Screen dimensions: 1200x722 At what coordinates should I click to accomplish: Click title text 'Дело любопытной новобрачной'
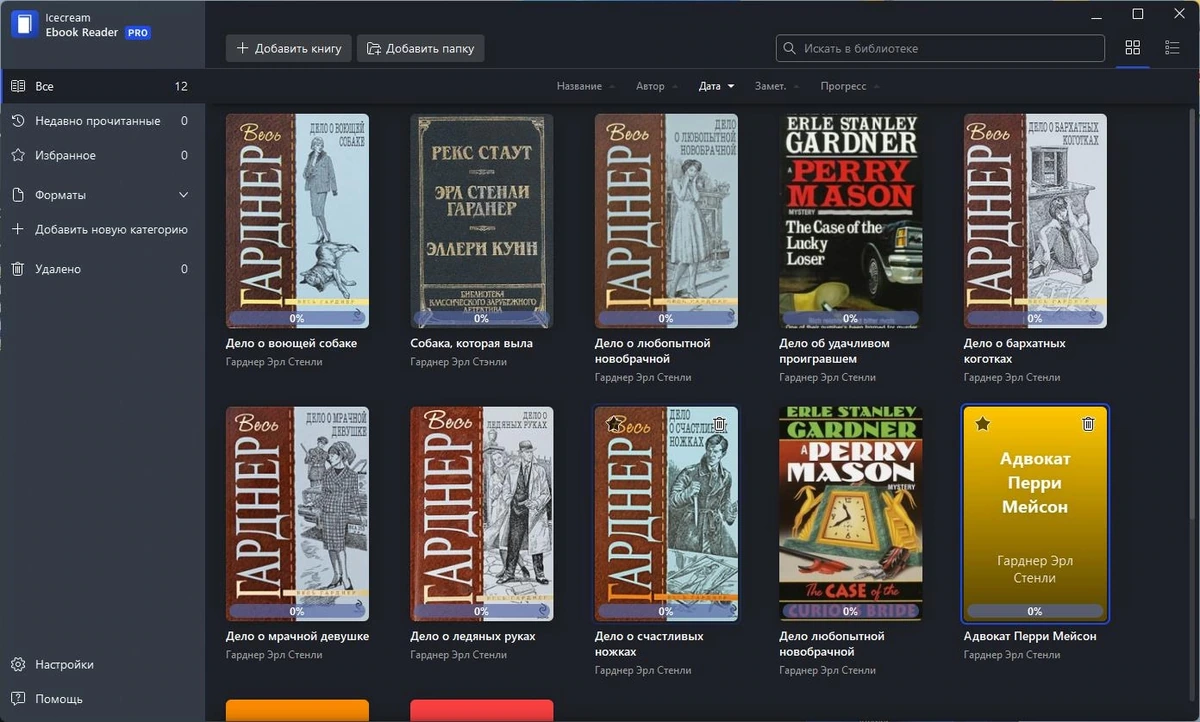pyautogui.click(x=832, y=643)
